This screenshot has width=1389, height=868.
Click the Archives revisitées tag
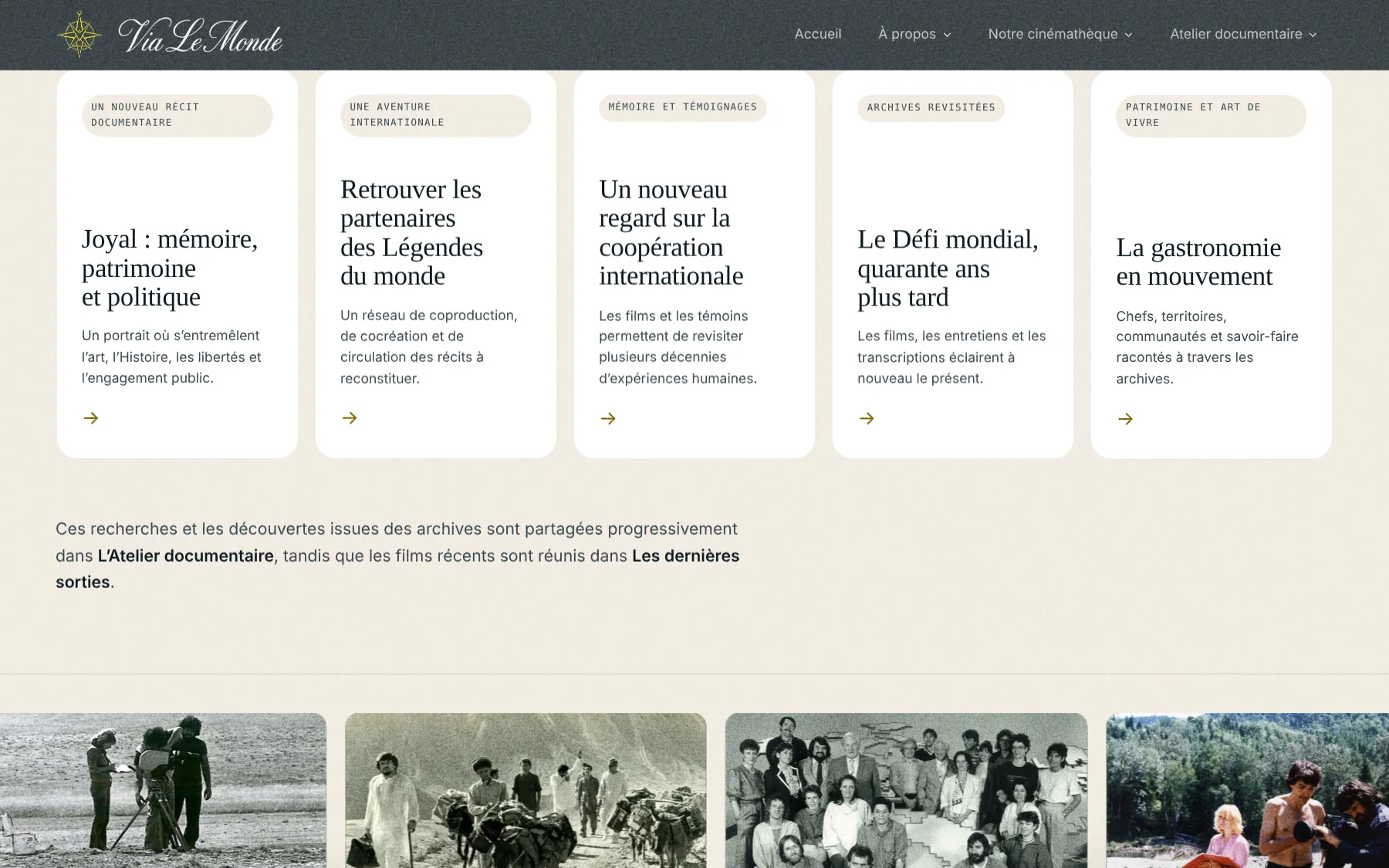[x=931, y=107]
